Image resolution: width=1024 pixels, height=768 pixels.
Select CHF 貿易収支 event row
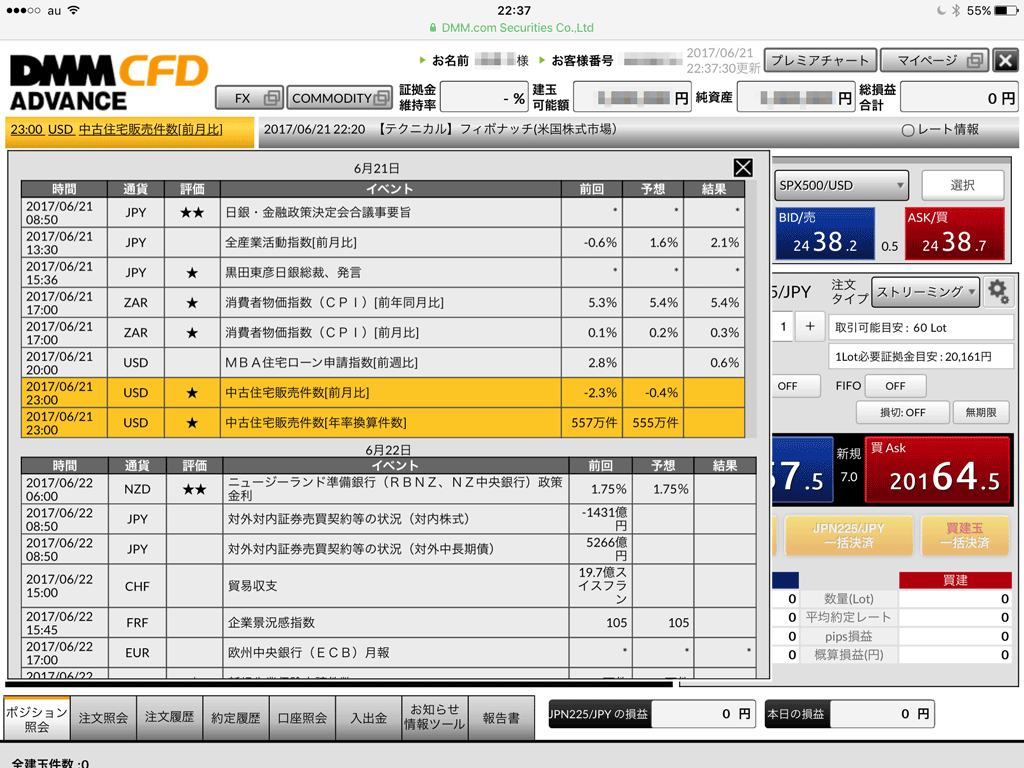point(389,586)
